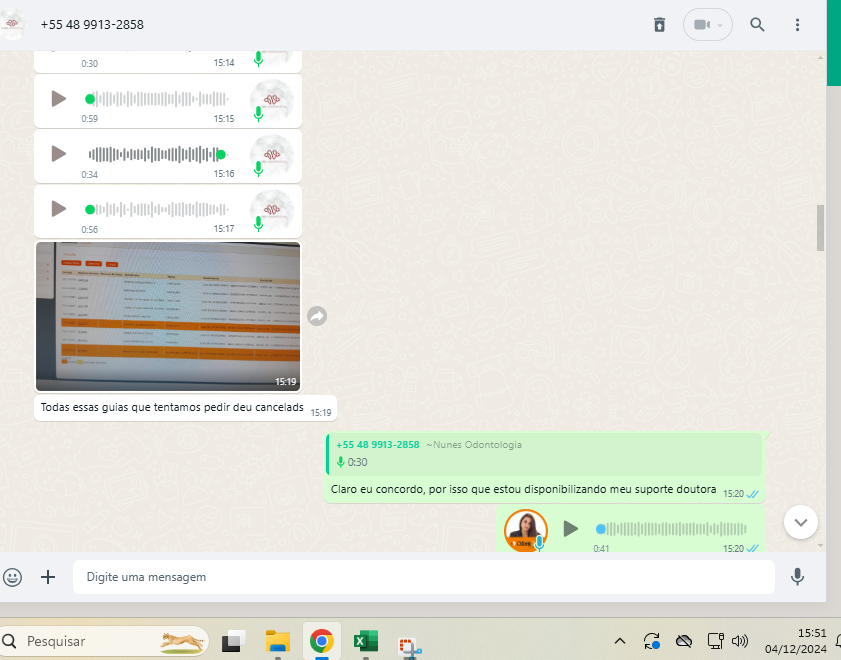The height and width of the screenshot is (660, 841).
Task: Open Excel from the taskbar
Action: (x=364, y=641)
